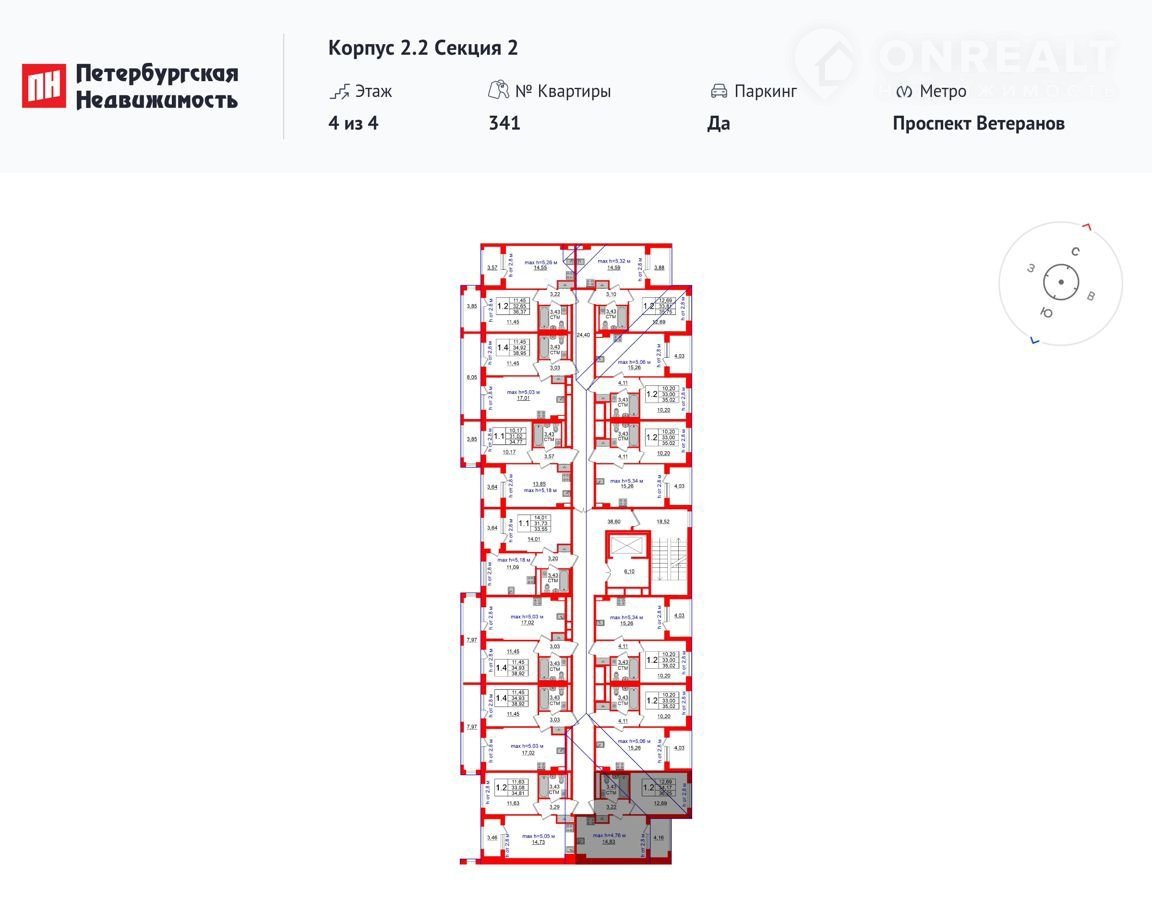Click the car icon beside Паркинг
Screen dimensions: 1152x910
(x=719, y=92)
